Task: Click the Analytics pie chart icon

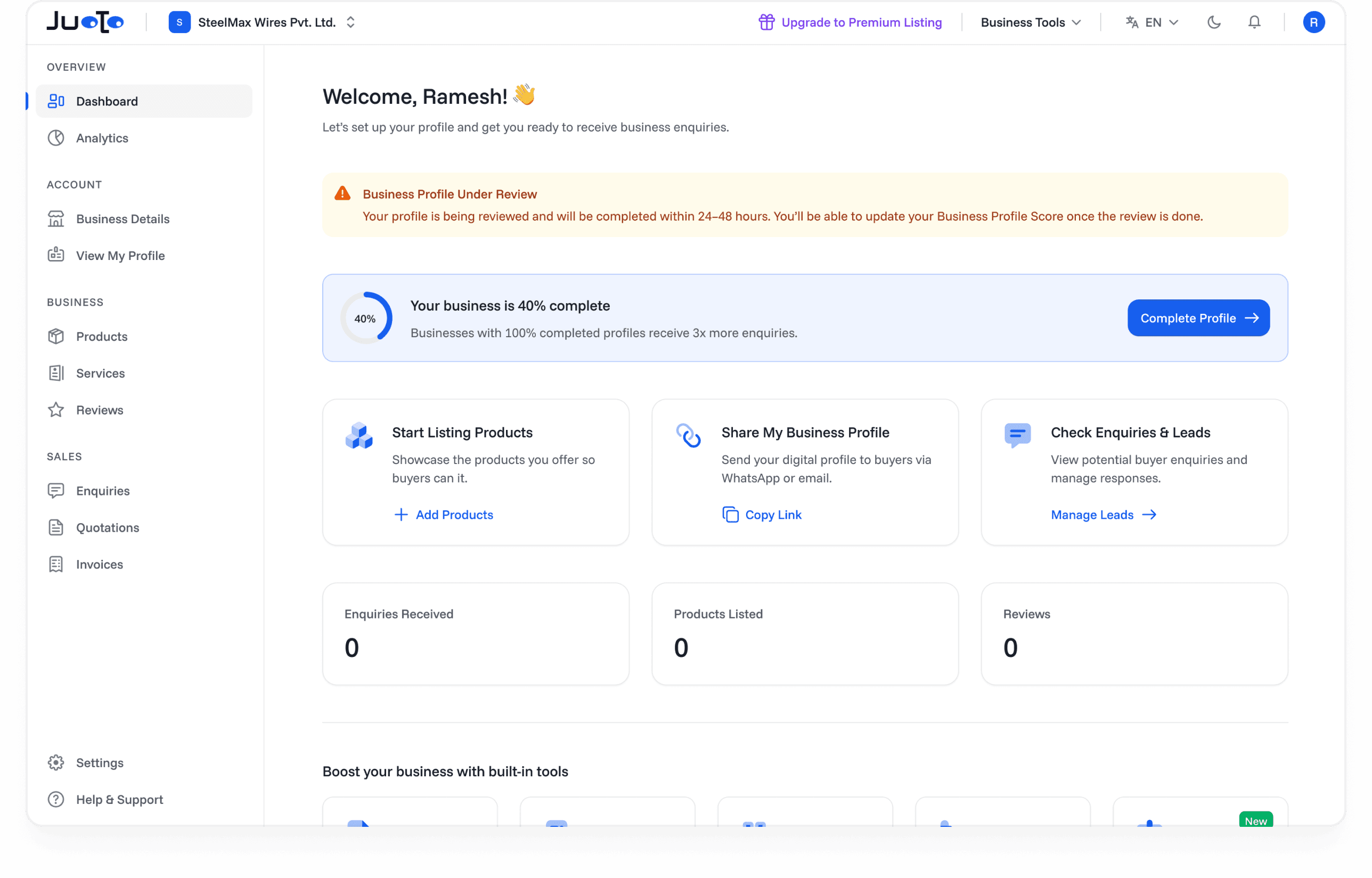Action: coord(56,138)
